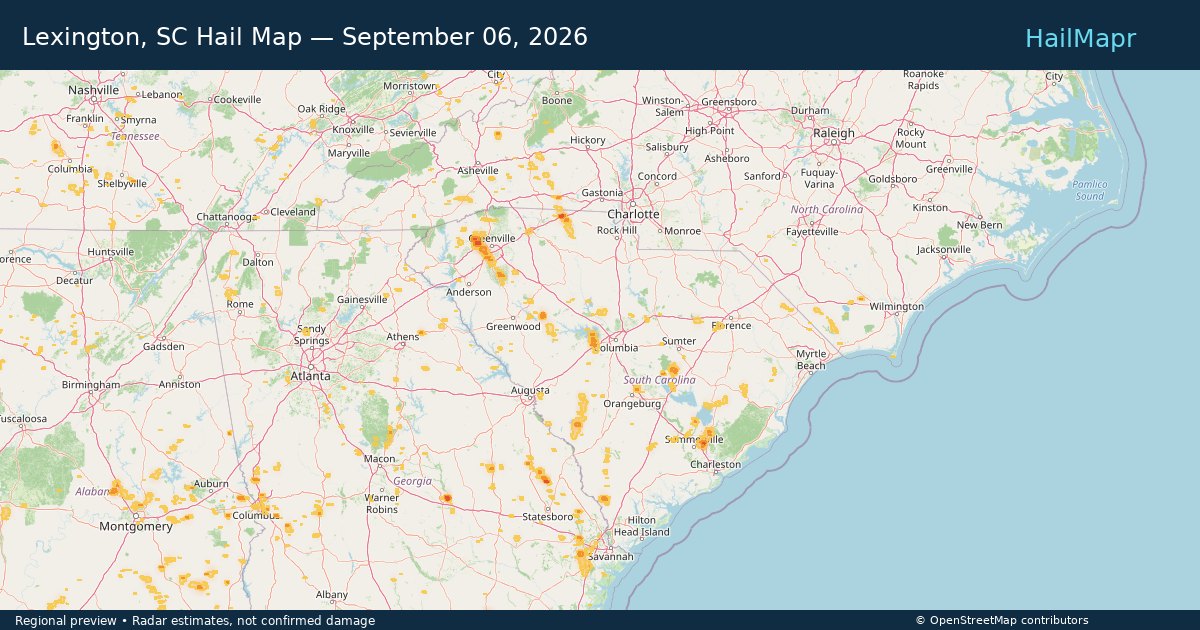Click the Savannah city label
Screen dimensions: 1200x630
tap(610, 556)
